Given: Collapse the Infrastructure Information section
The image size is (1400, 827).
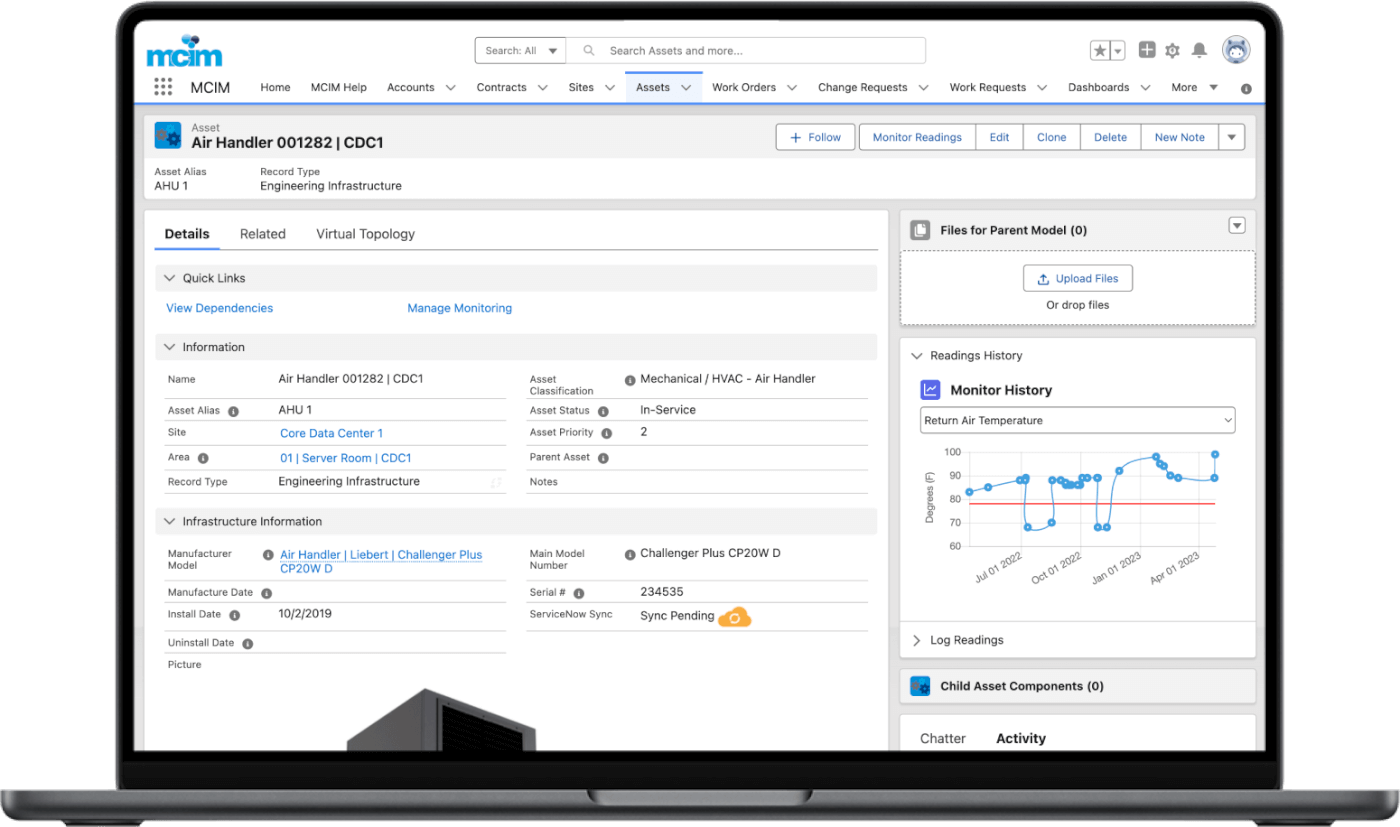Looking at the screenshot, I should click(x=168, y=521).
